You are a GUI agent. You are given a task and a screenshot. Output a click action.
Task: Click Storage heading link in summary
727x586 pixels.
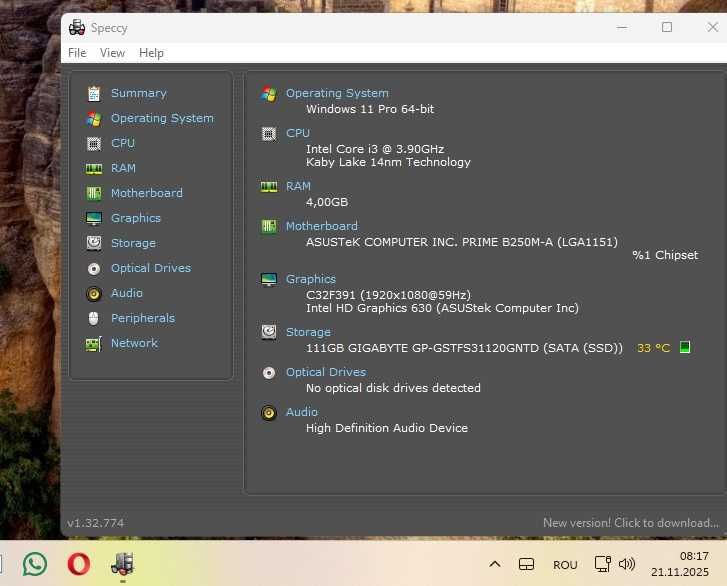(x=308, y=332)
